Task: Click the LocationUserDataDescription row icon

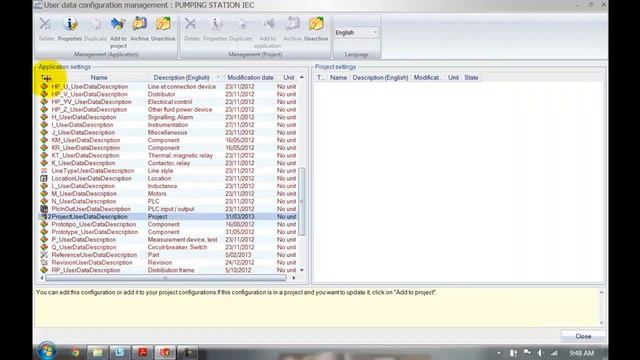Action: click(44, 178)
